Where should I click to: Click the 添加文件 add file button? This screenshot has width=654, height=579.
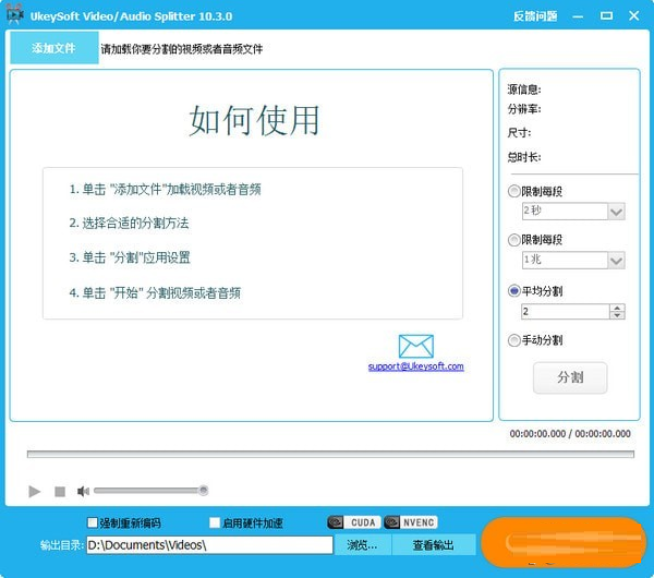(x=54, y=48)
